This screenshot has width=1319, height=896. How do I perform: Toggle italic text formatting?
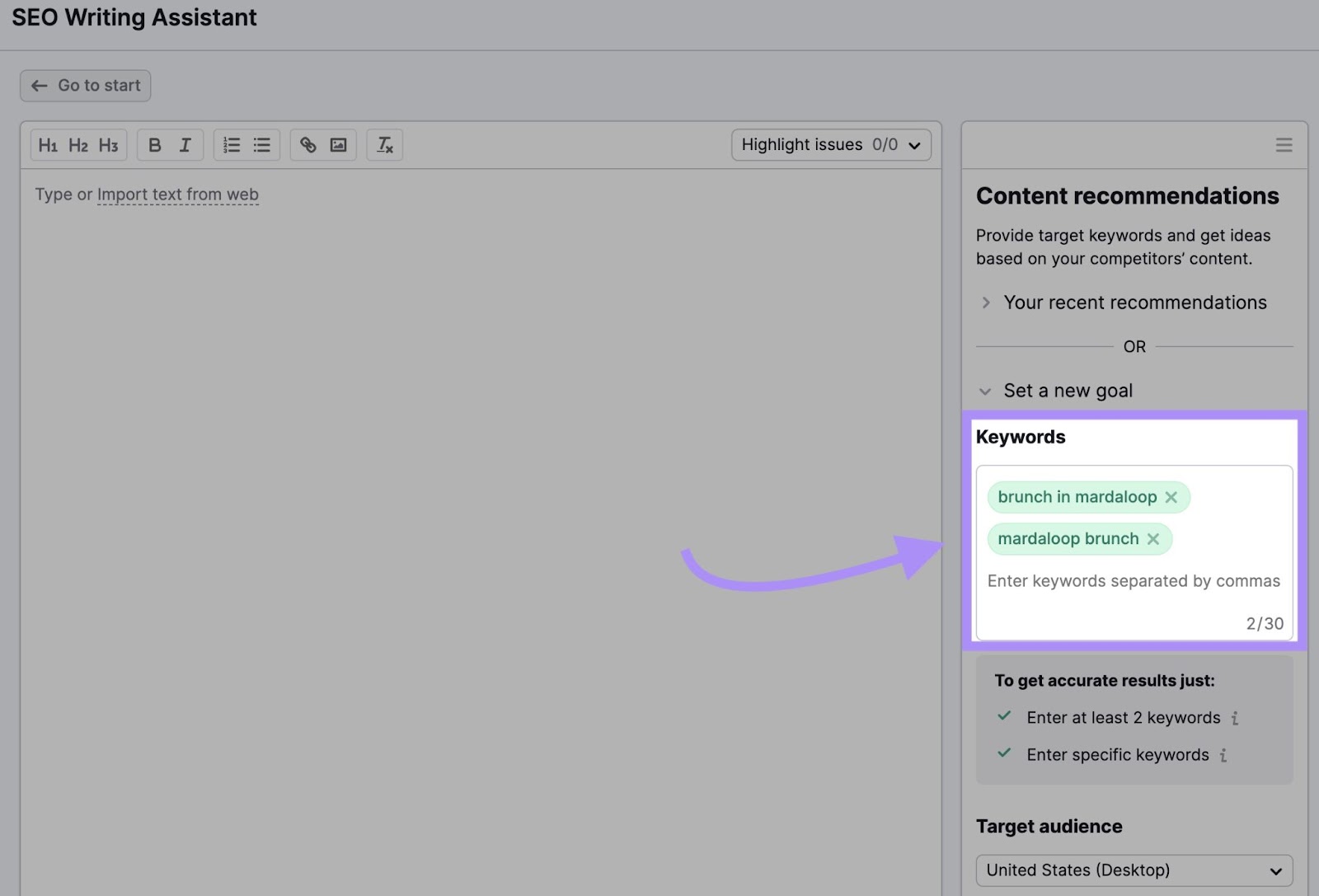[185, 144]
